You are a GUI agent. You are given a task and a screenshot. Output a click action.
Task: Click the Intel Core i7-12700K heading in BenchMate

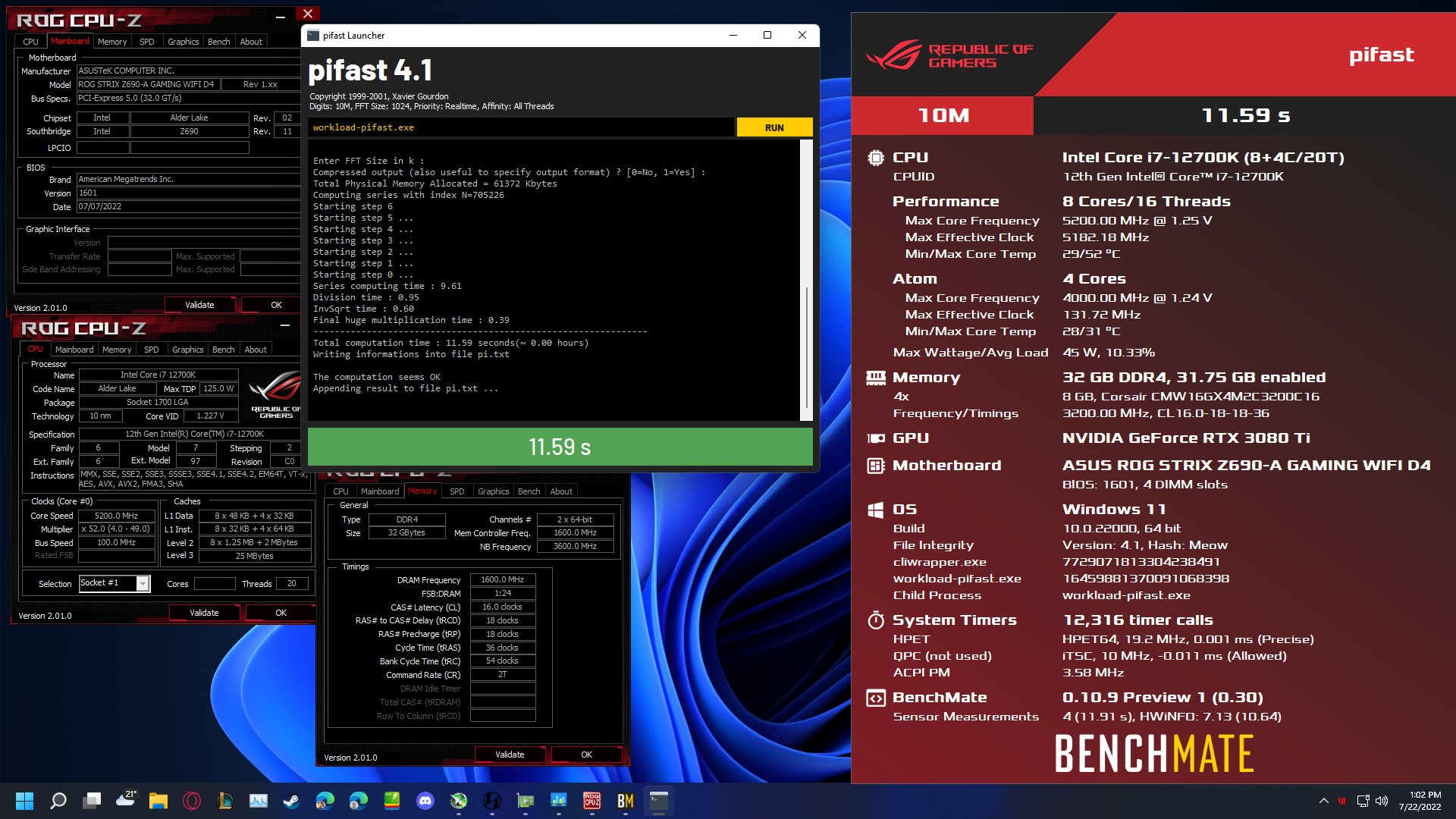click(1203, 158)
